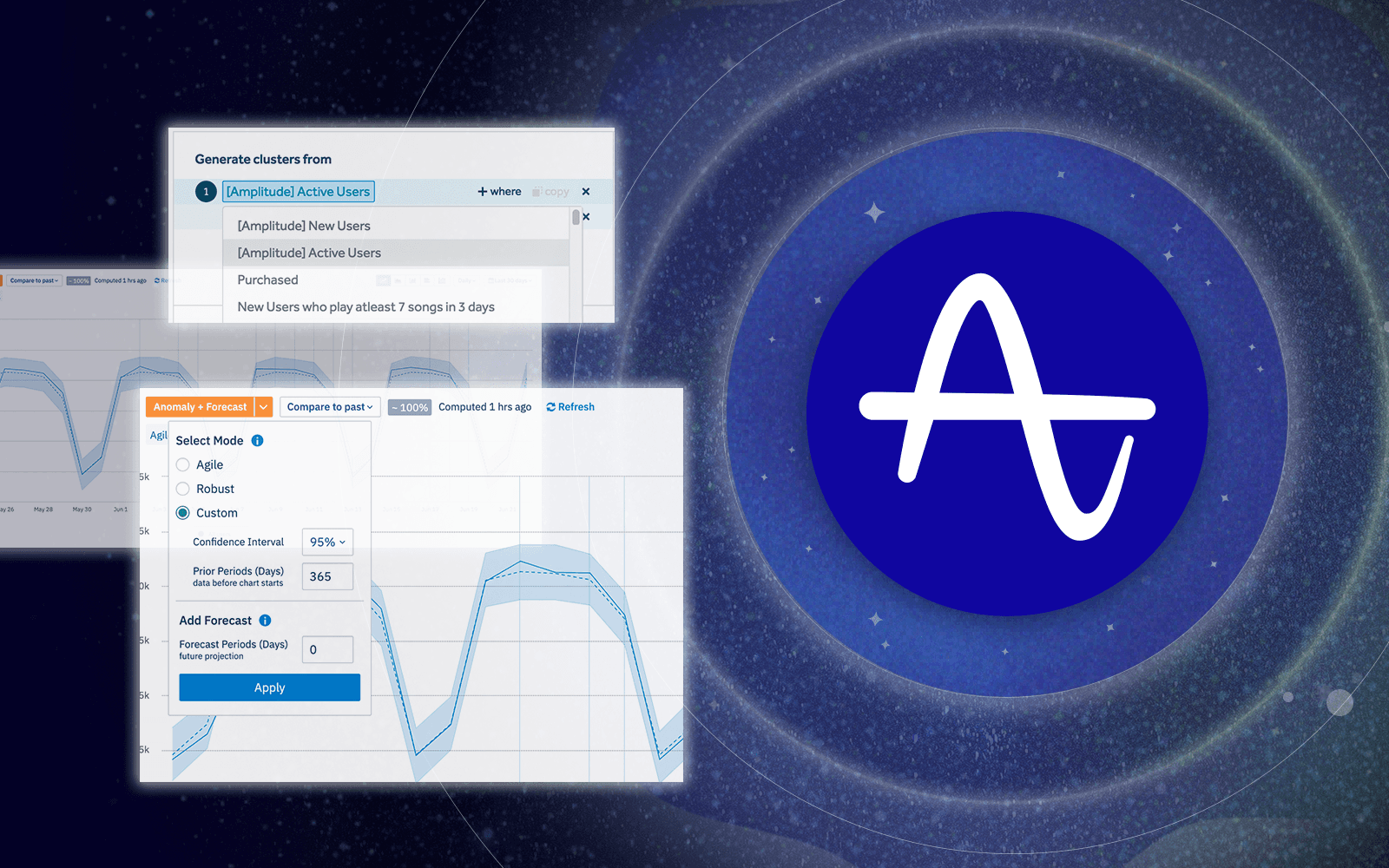
Task: Click the '~ 100%' computation progress indicator
Action: tap(409, 406)
